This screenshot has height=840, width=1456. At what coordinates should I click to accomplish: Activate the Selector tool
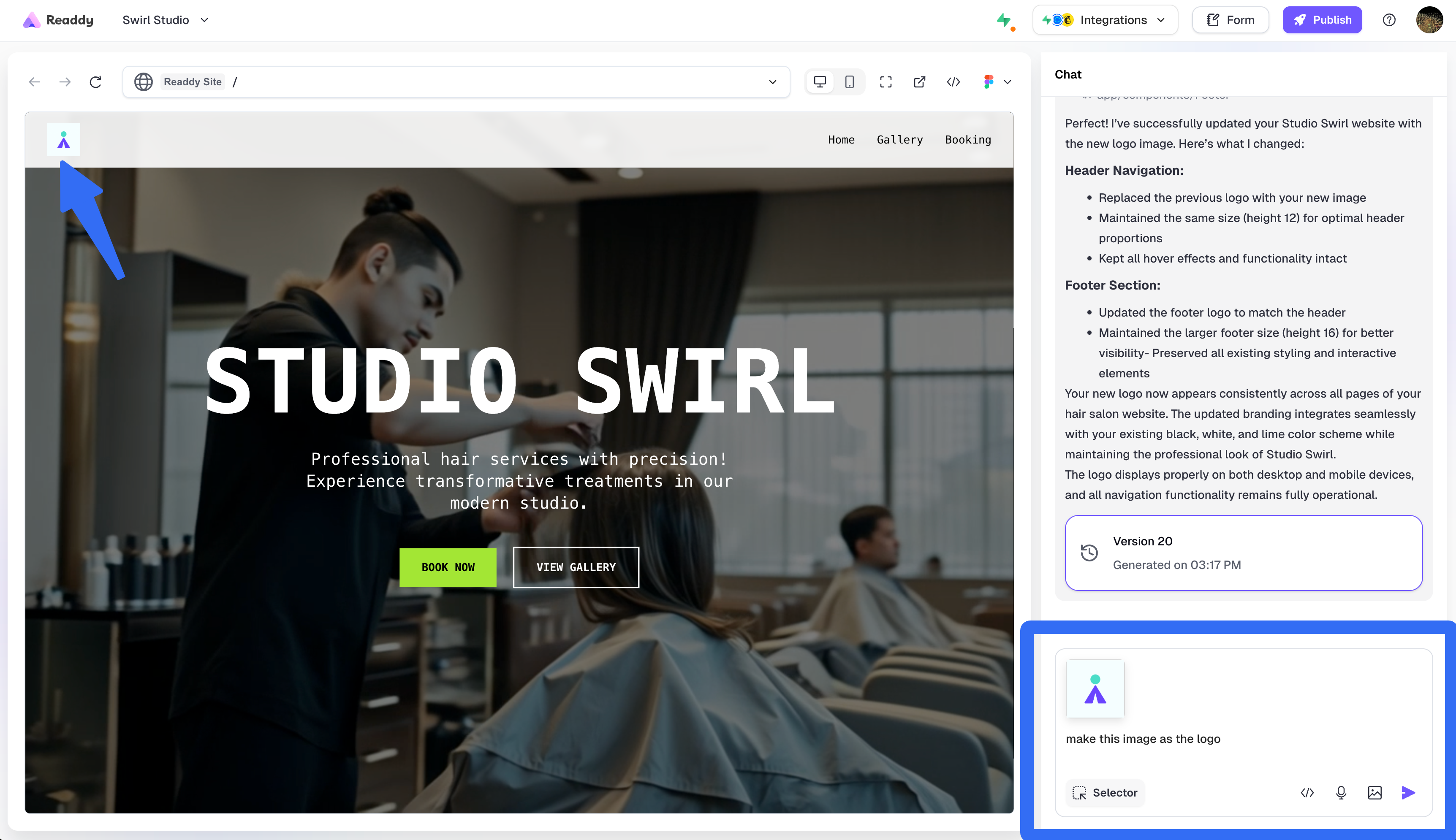coord(1105,793)
